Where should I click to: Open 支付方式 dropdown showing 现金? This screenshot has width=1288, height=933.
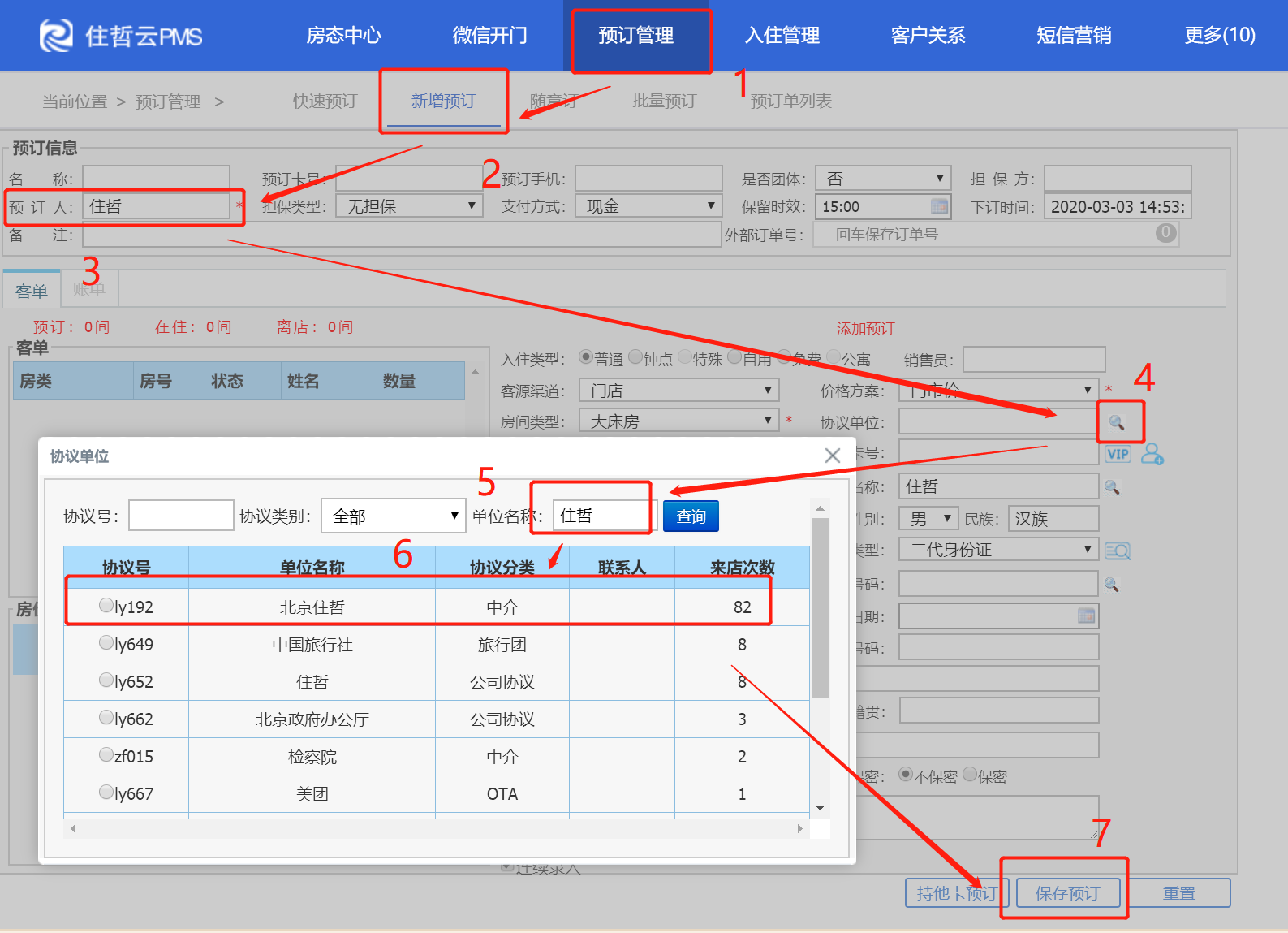tap(648, 206)
